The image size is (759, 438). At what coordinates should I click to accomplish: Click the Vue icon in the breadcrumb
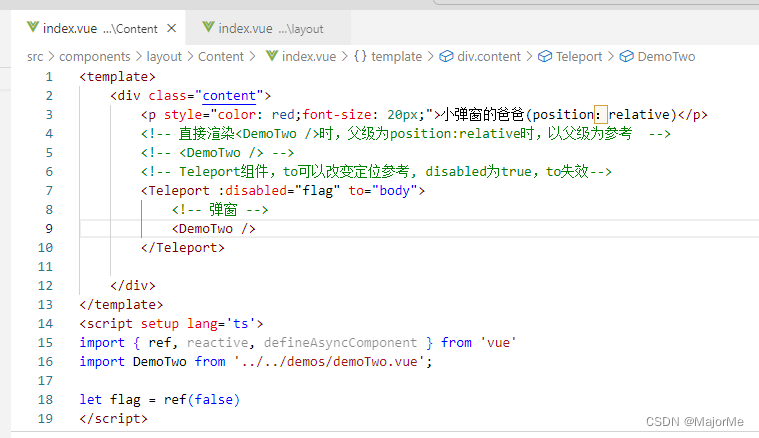(x=272, y=56)
